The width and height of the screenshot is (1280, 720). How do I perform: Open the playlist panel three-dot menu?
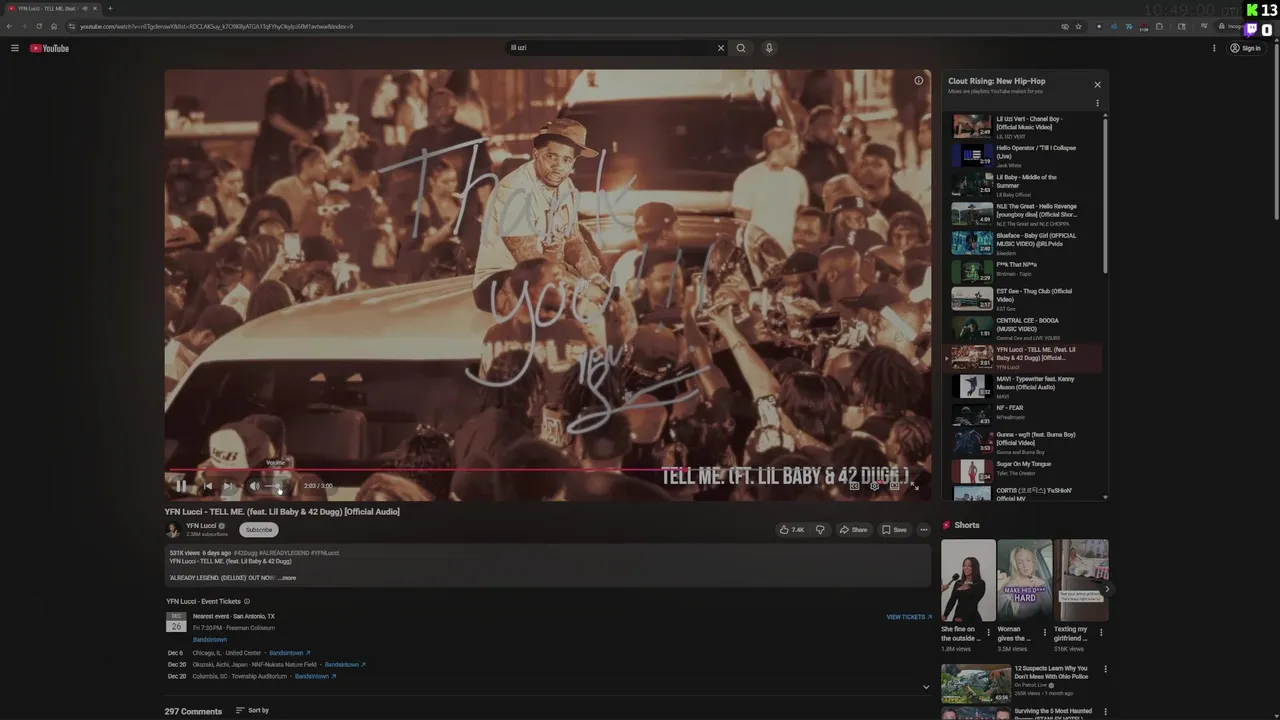1097,103
